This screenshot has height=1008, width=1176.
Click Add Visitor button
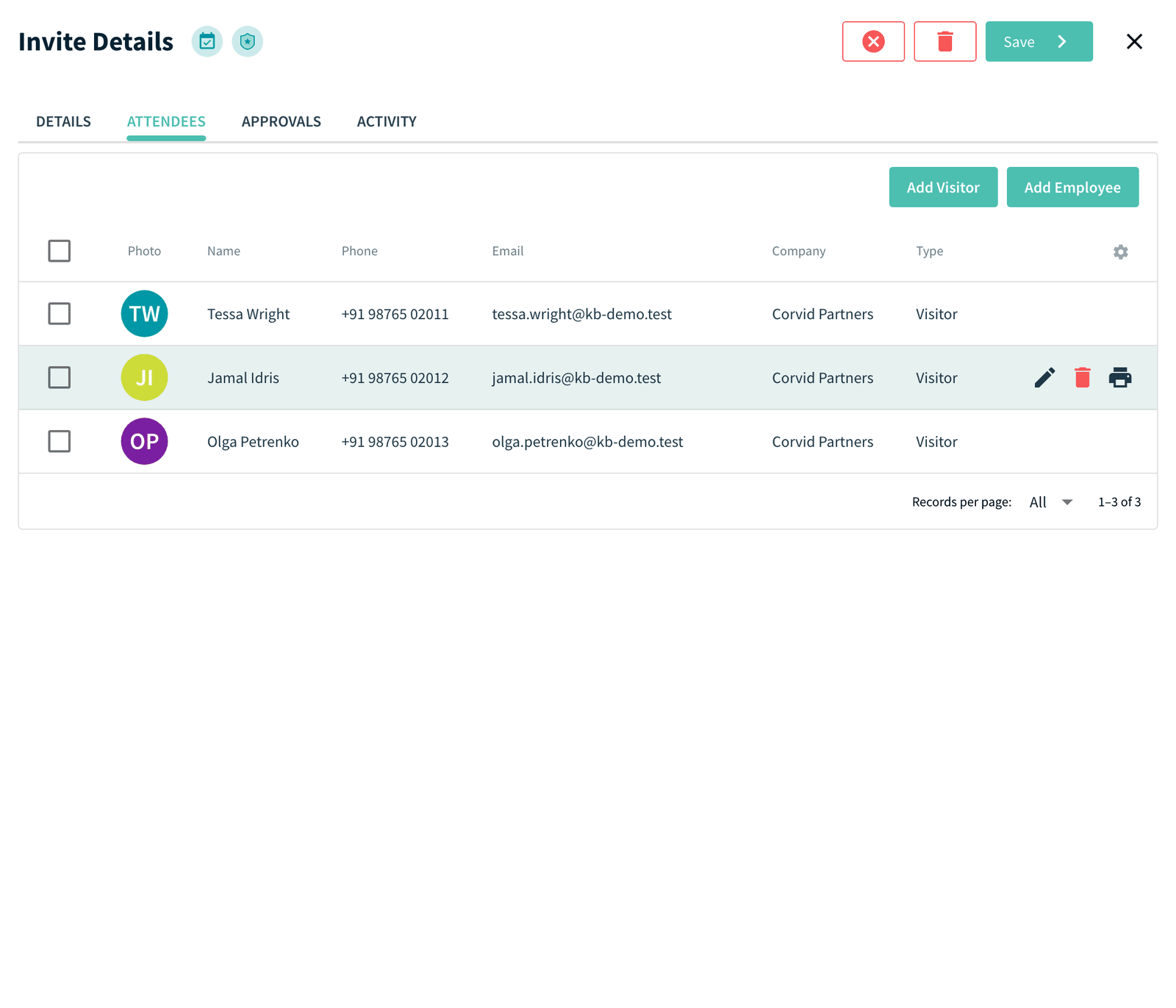point(943,187)
